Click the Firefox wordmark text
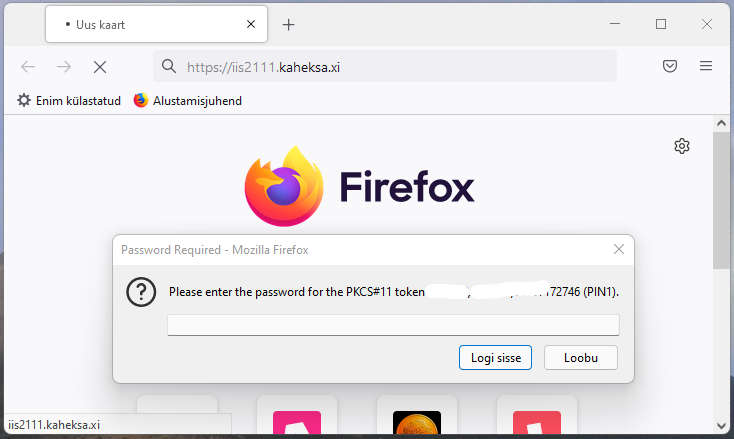The width and height of the screenshot is (734, 439). point(406,187)
